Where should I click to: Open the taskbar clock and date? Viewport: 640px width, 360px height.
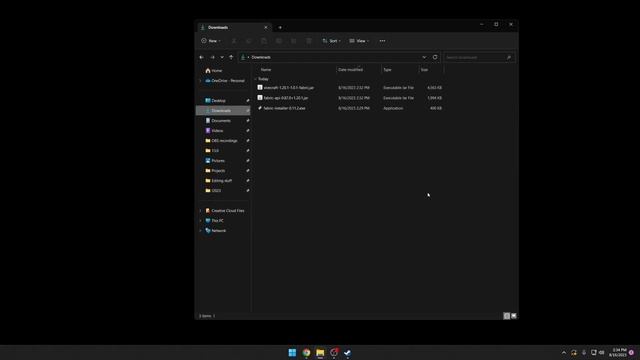click(619, 353)
